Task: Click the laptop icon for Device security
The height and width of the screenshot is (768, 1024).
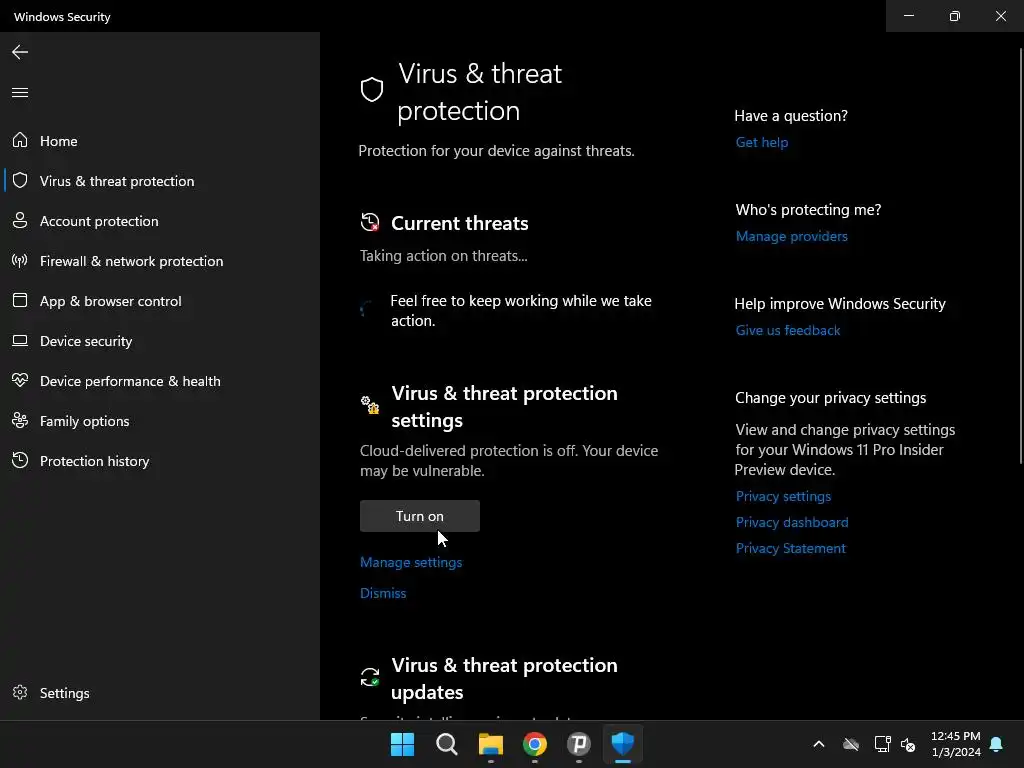Action: 20,340
